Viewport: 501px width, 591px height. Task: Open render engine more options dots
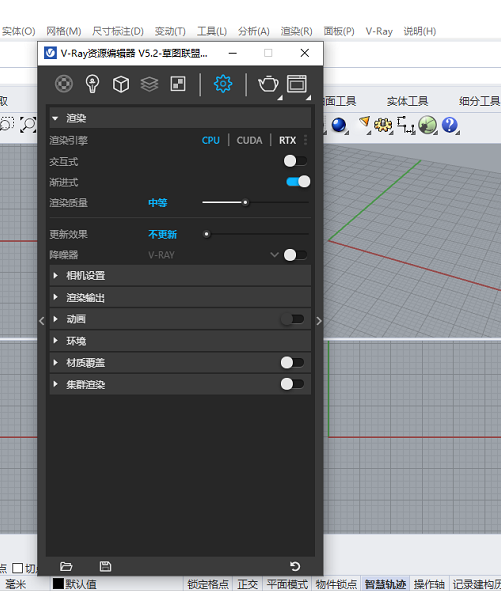pos(305,140)
